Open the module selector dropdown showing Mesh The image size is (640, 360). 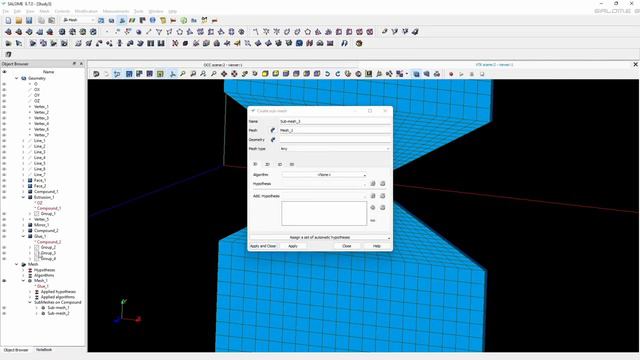pos(78,20)
